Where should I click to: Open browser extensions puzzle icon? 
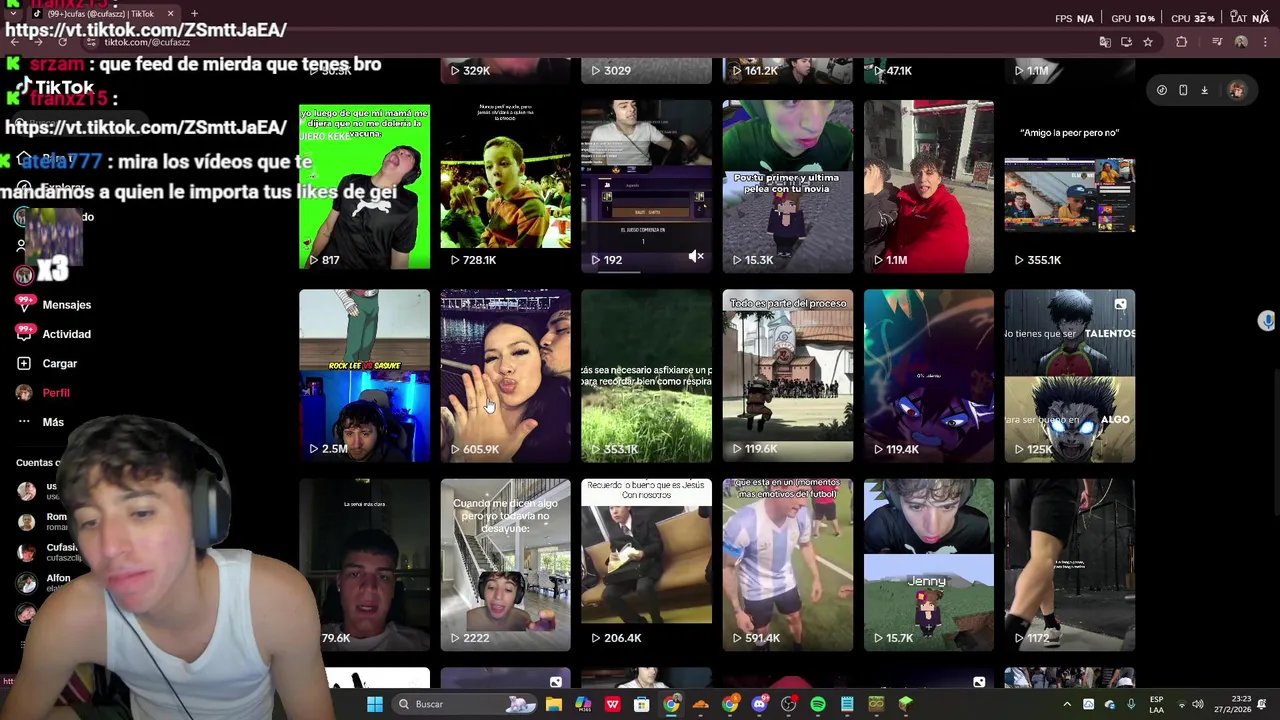coord(1182,42)
